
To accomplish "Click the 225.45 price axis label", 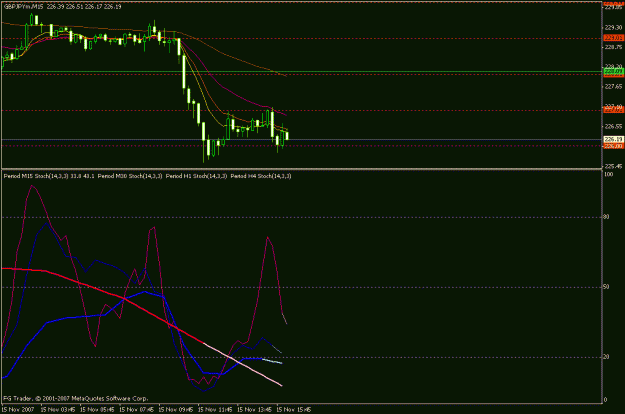I will (613, 166).
